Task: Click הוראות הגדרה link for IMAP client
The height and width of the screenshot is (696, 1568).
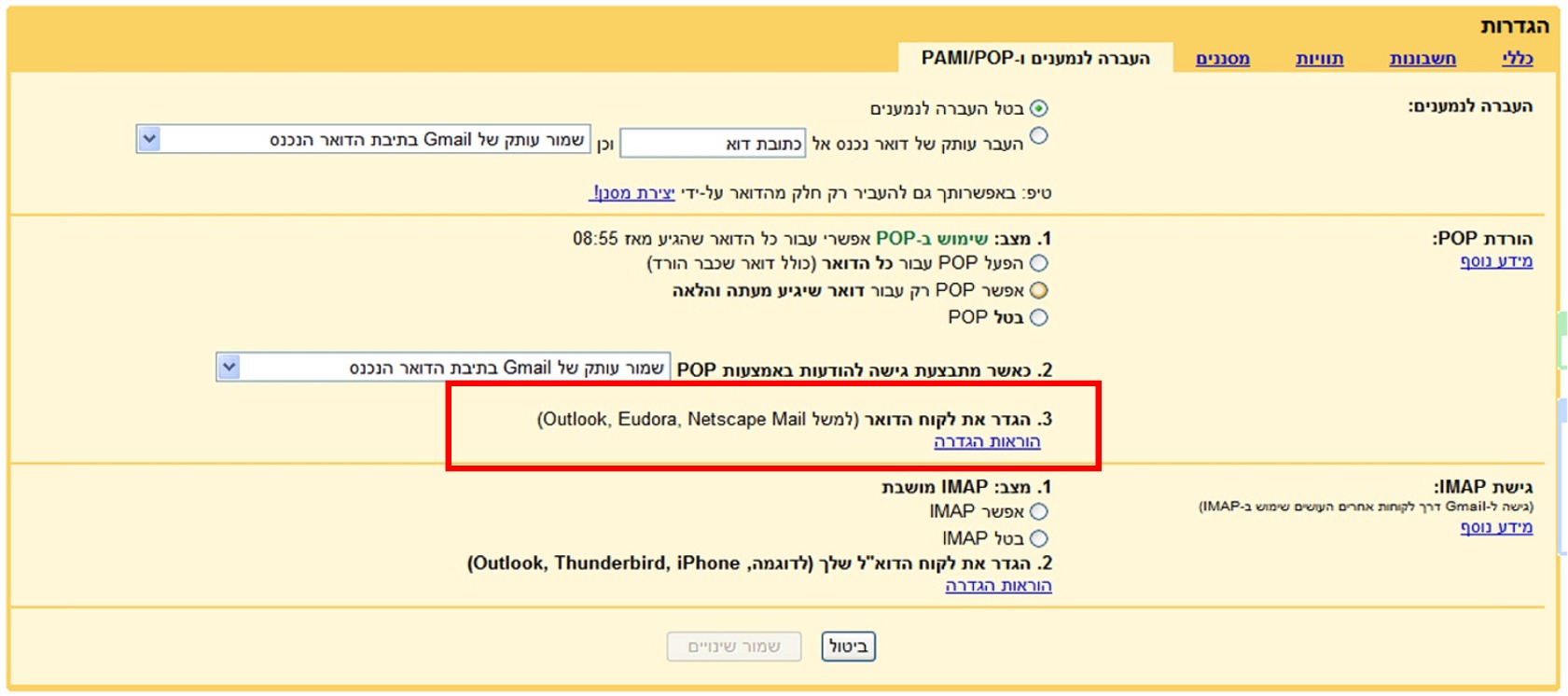Action: point(998,586)
